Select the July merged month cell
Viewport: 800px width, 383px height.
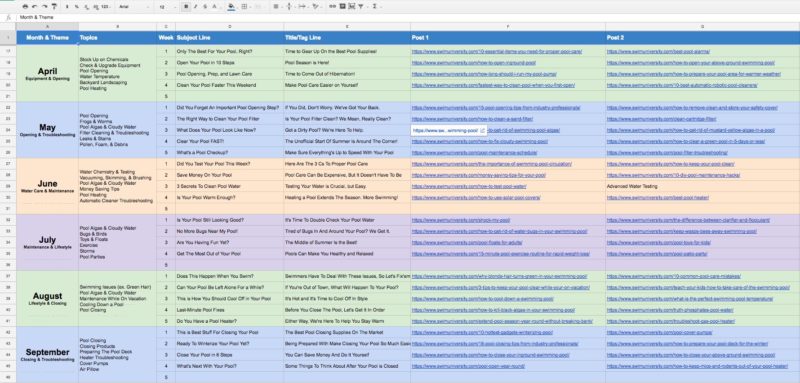pos(47,242)
